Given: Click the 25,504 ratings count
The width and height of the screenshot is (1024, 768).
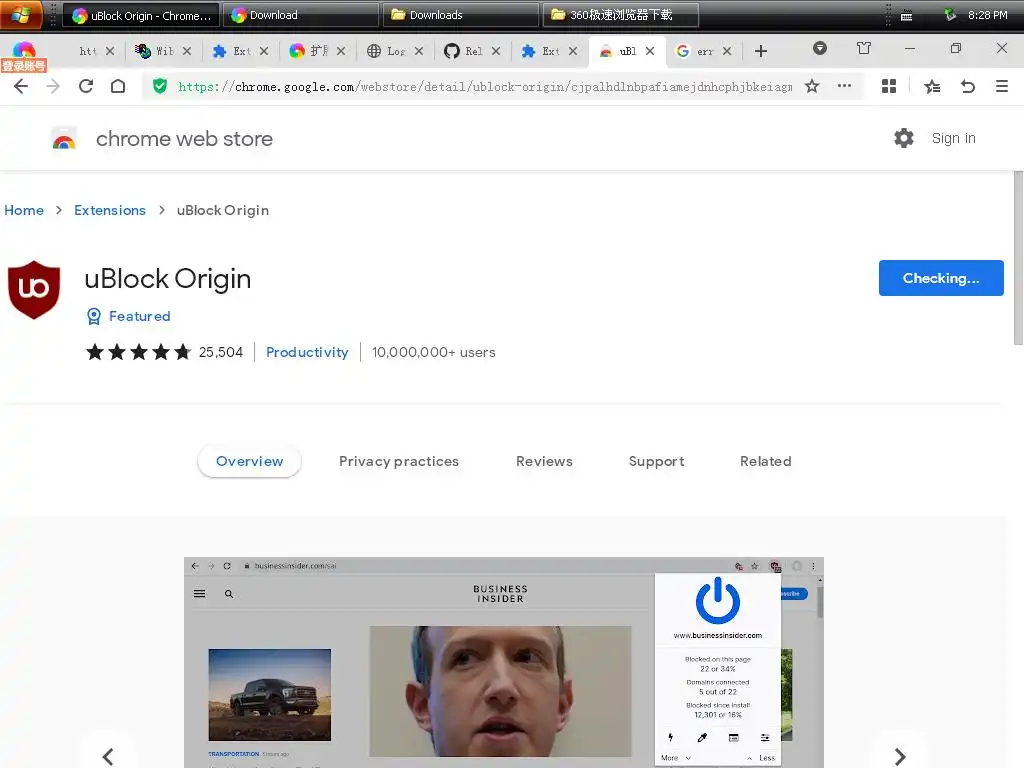Looking at the screenshot, I should pyautogui.click(x=221, y=352).
